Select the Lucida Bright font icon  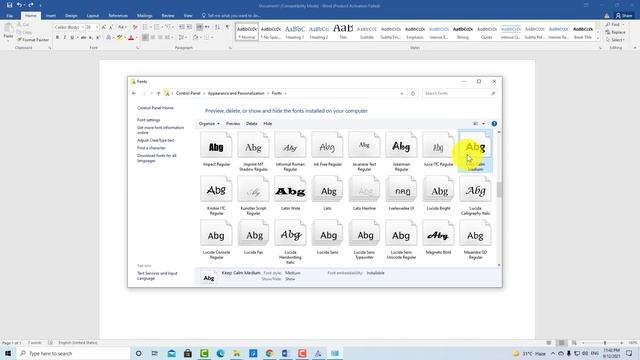click(x=438, y=189)
